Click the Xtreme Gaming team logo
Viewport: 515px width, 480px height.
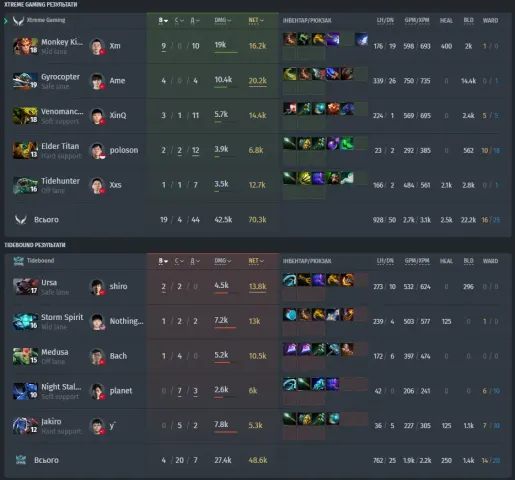tap(18, 21)
